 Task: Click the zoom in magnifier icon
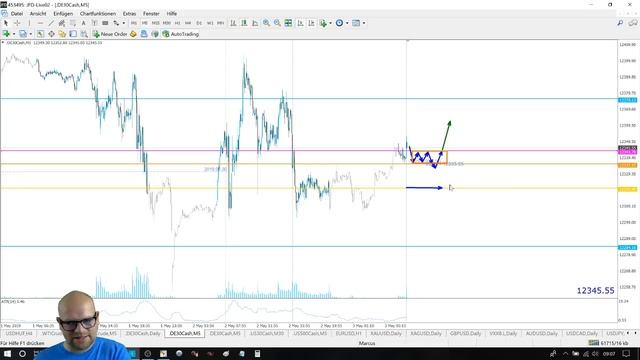pos(266,23)
